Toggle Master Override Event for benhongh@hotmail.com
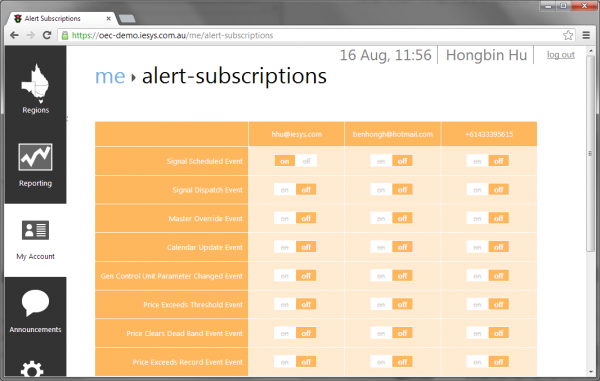Viewport: 600px width, 381px height. pyautogui.click(x=391, y=218)
